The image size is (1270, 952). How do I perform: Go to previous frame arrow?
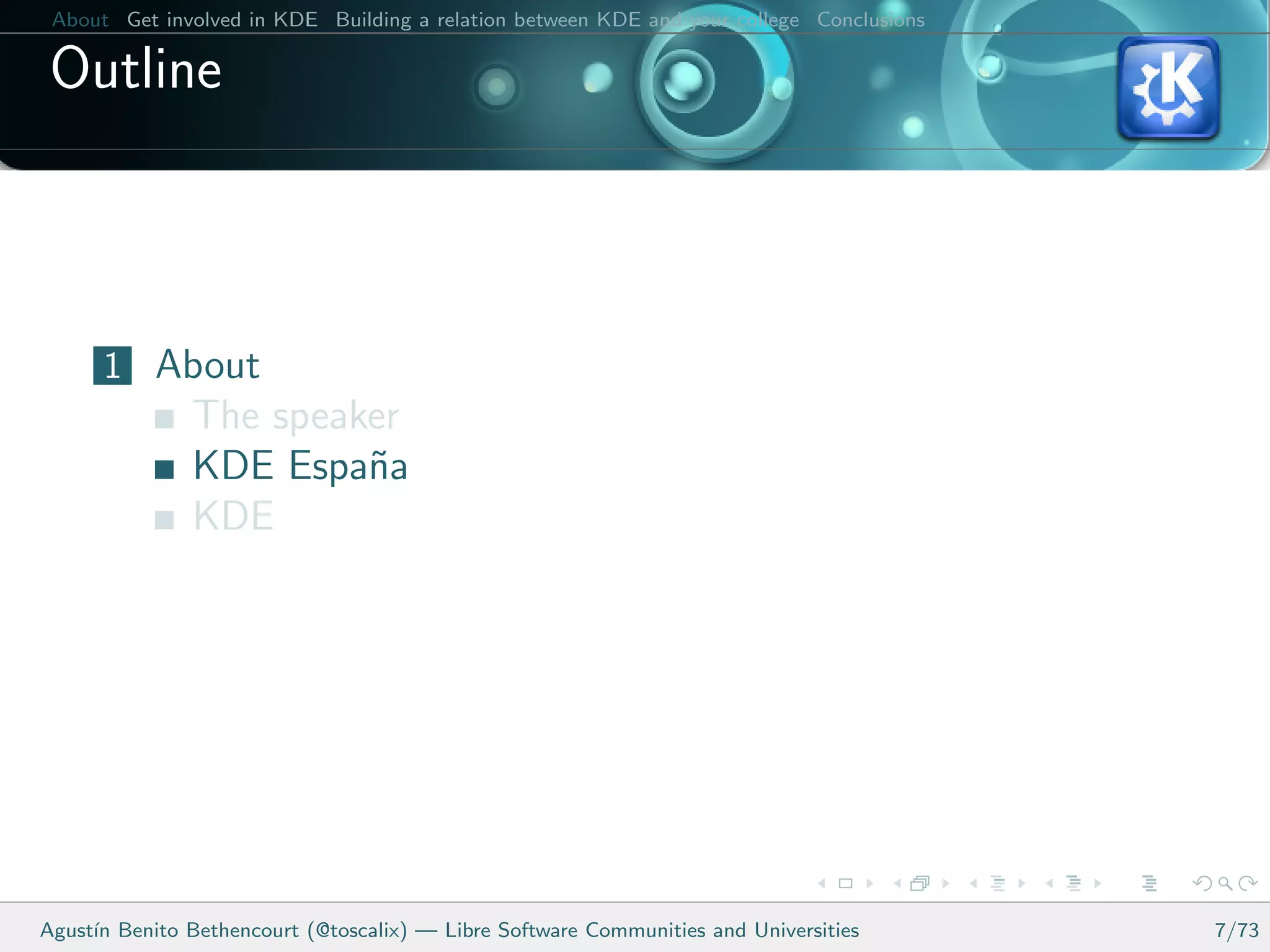tap(897, 883)
